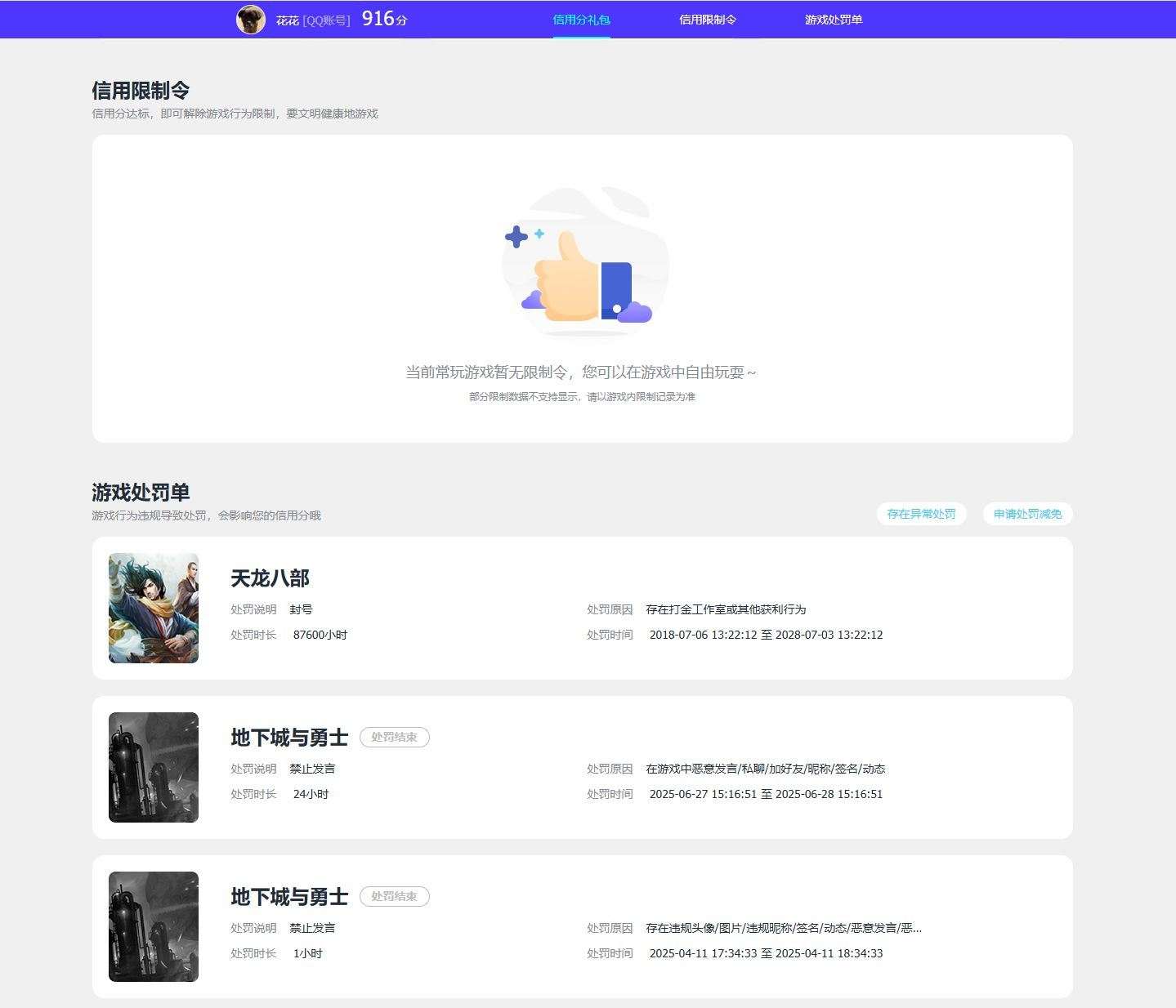Go to the 游戏处罚单 tab
Screen dimensions: 1176x1008
(x=834, y=20)
